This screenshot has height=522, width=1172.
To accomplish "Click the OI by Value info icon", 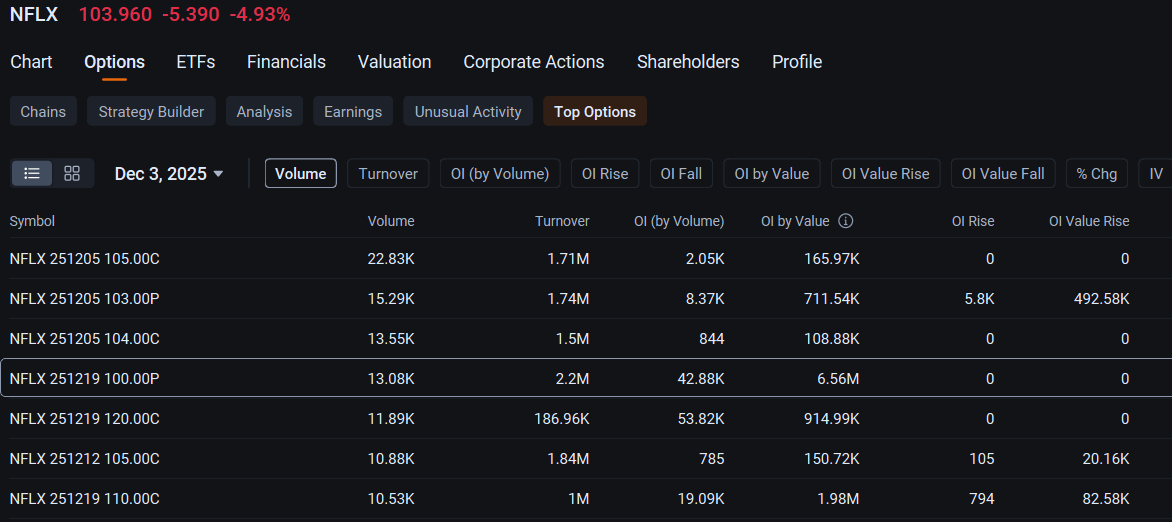I will (845, 221).
